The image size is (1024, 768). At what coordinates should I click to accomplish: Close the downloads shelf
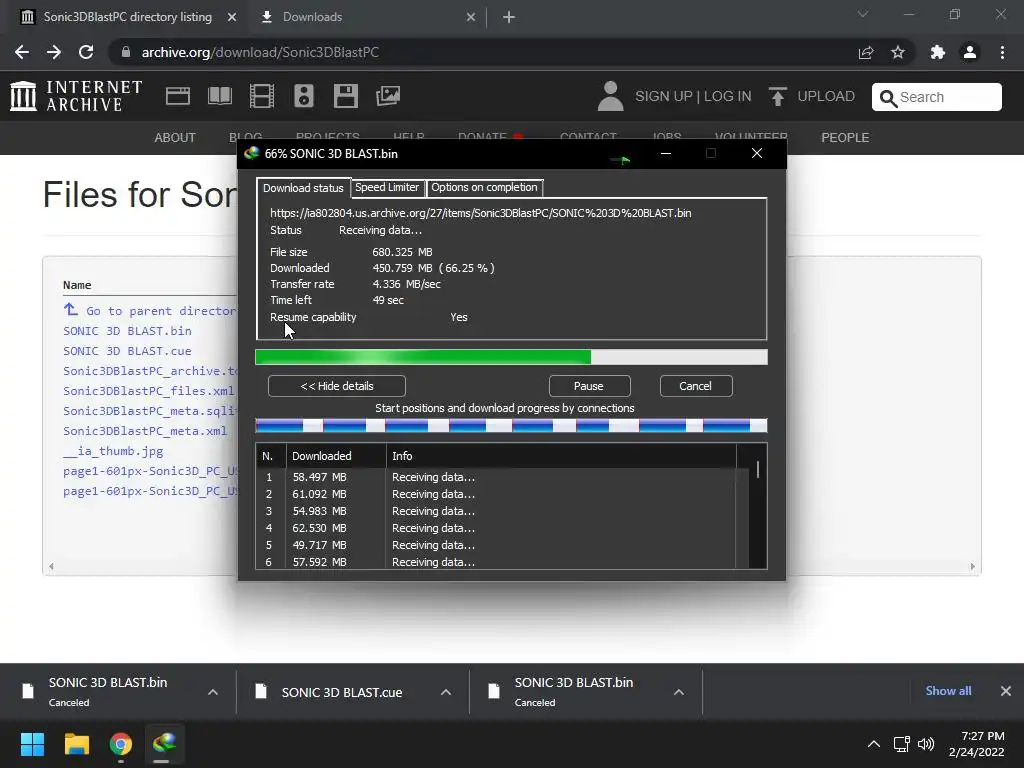click(x=1006, y=691)
